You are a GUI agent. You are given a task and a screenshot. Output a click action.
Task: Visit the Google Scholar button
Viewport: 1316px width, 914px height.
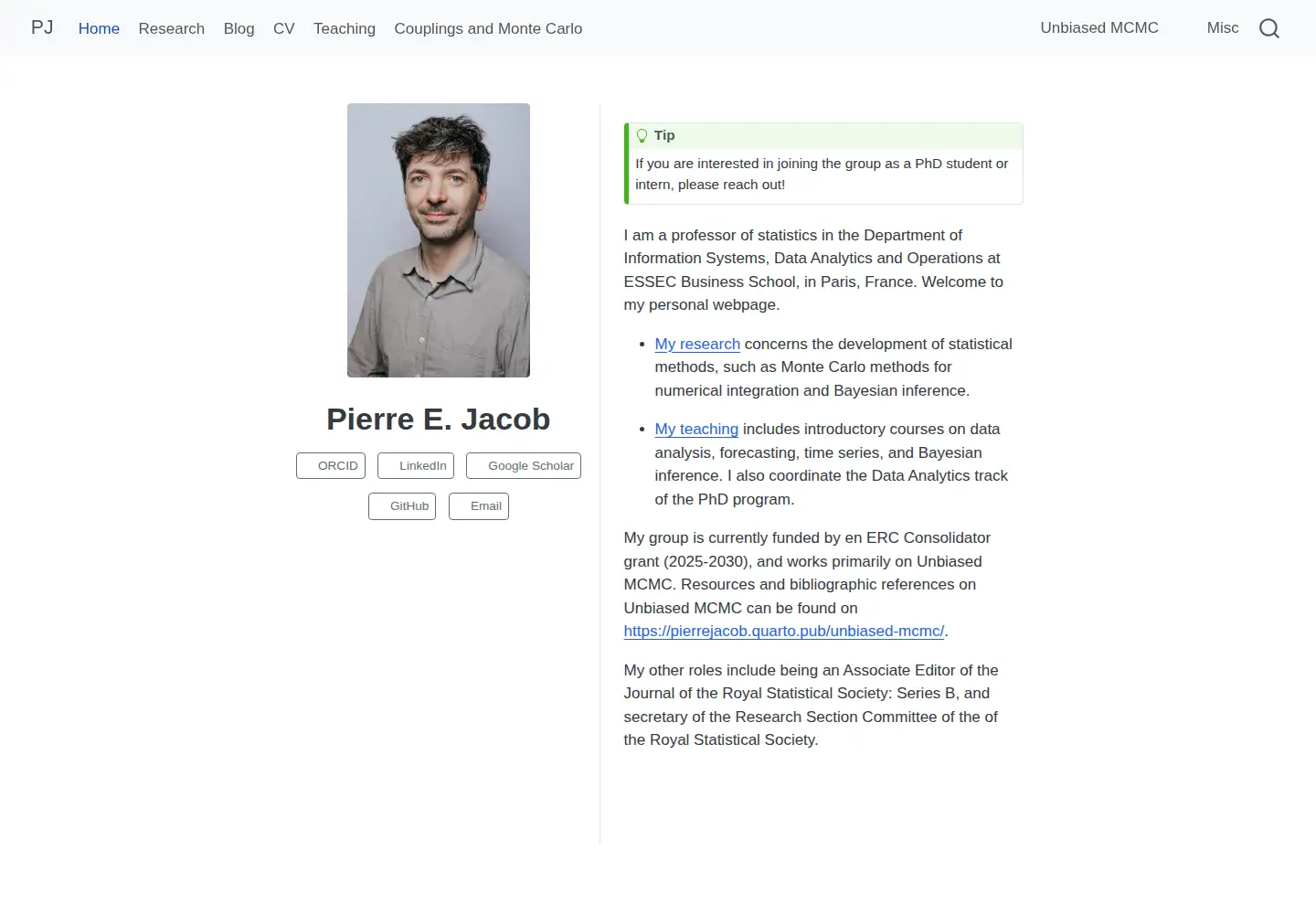(x=524, y=466)
